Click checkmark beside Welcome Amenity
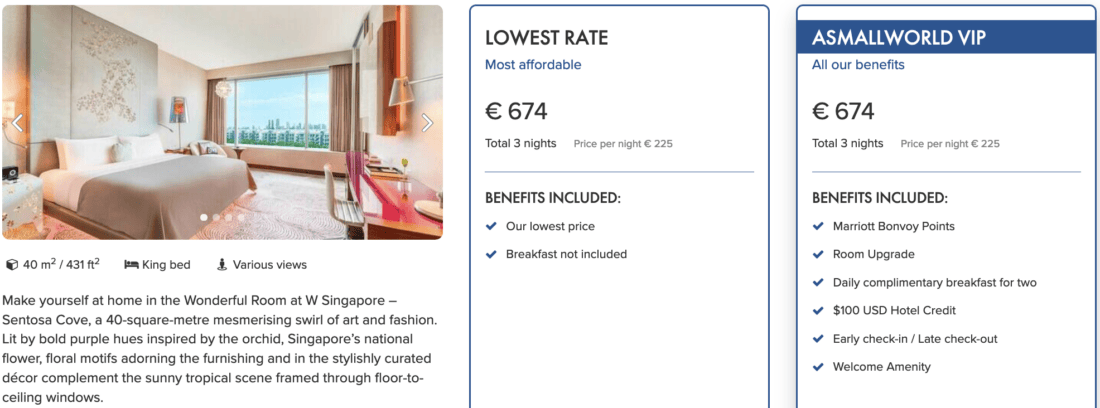This screenshot has width=1100, height=408. [818, 367]
